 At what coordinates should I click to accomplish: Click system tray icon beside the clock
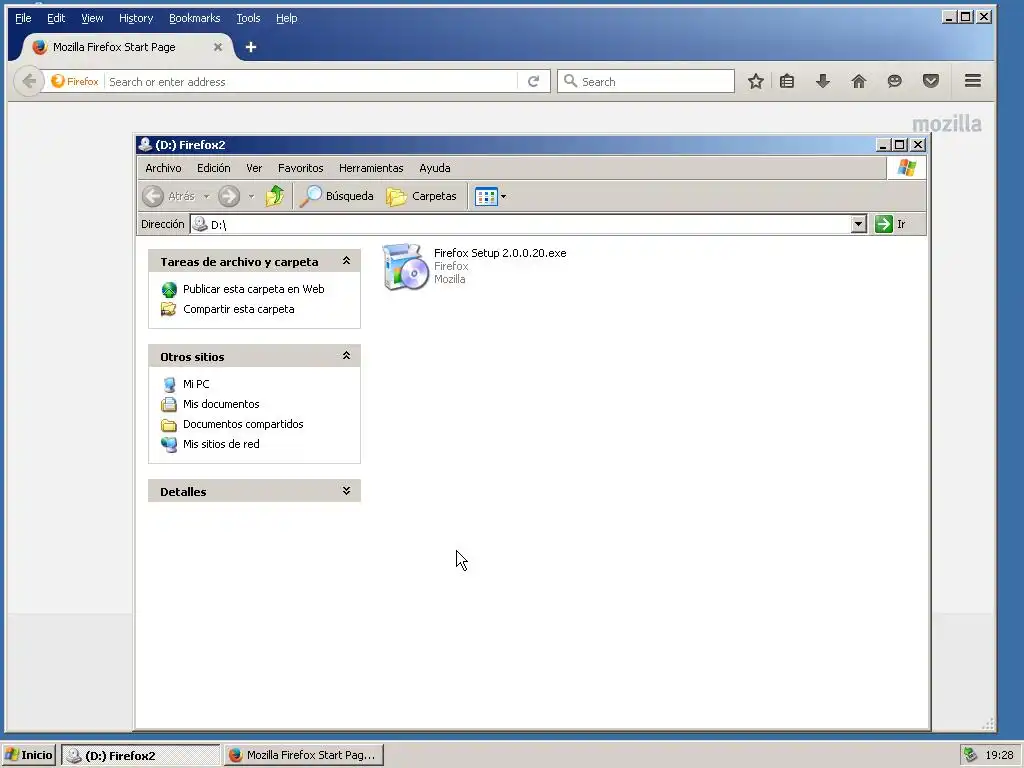[x=970, y=755]
